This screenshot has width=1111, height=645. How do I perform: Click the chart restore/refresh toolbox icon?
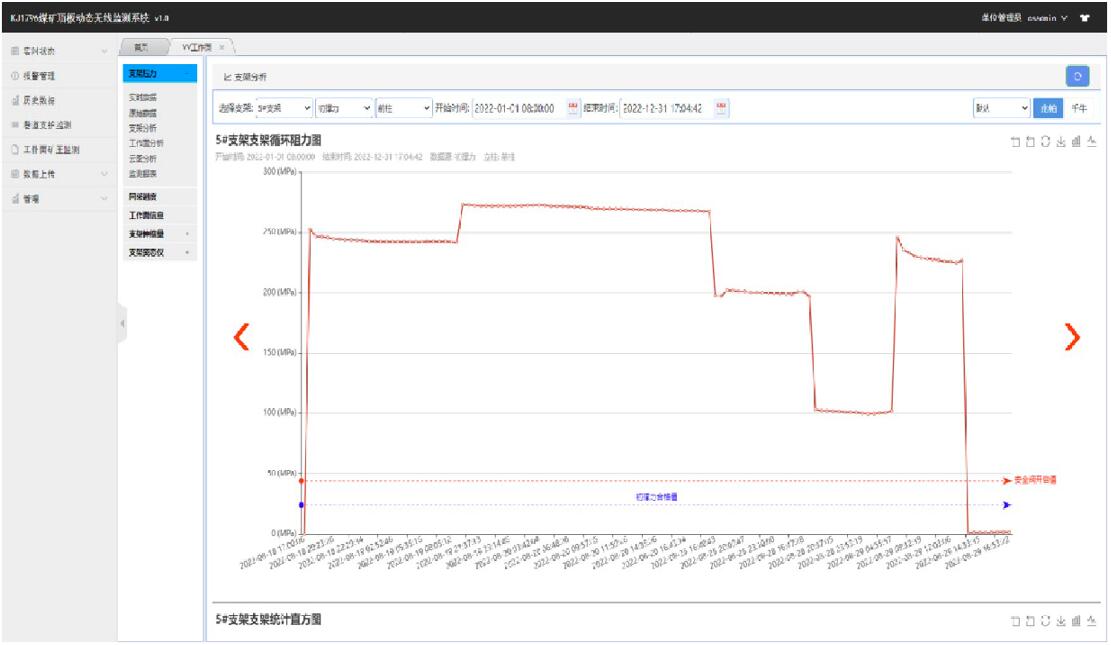(x=1046, y=142)
